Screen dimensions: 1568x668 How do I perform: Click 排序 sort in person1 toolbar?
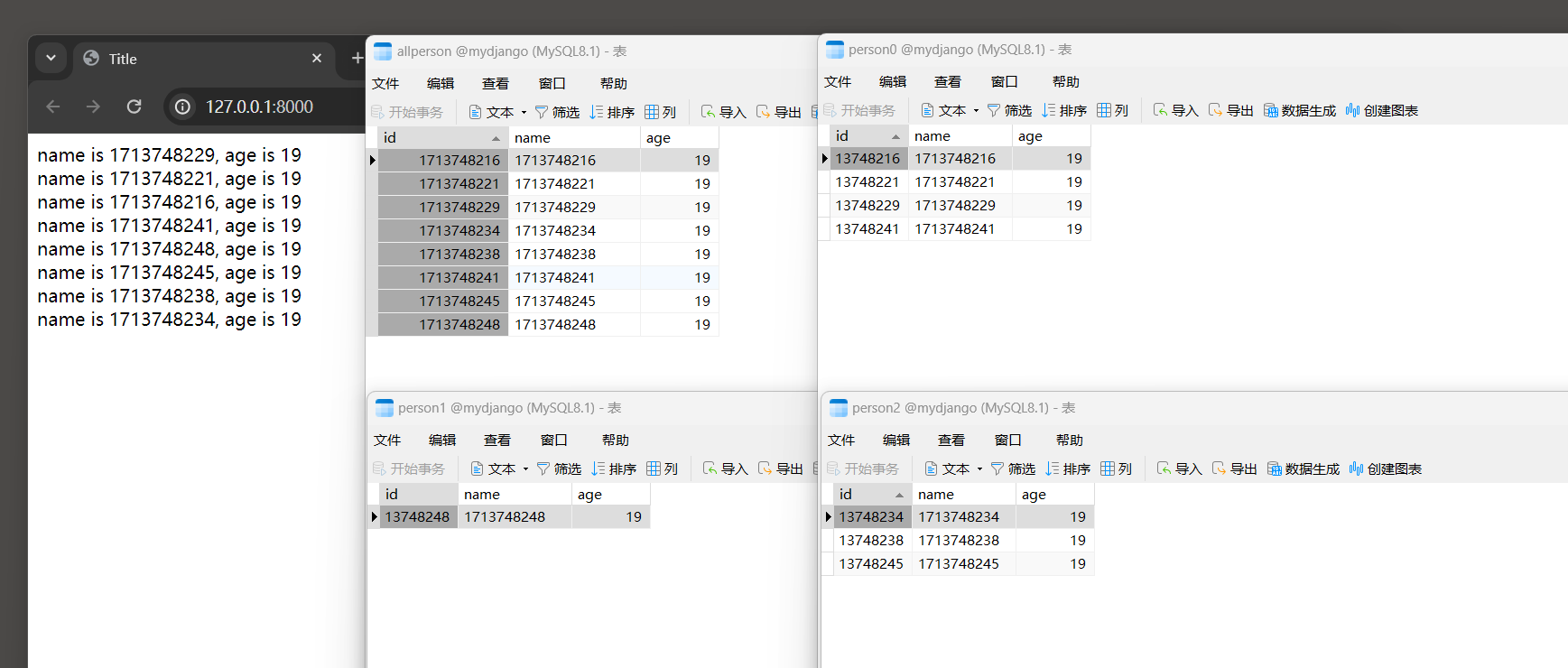point(614,469)
